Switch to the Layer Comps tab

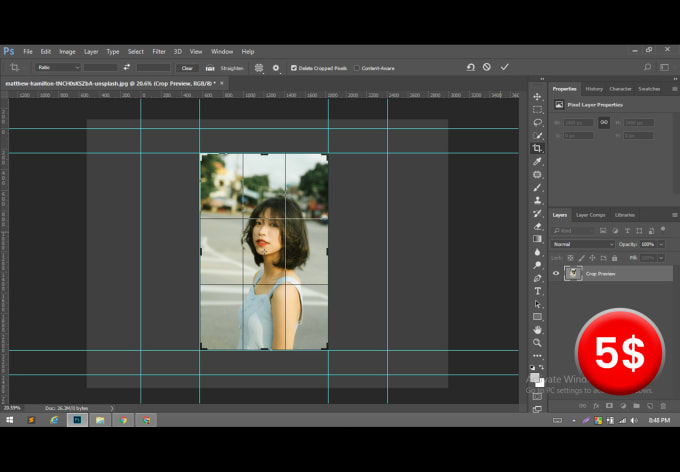590,215
